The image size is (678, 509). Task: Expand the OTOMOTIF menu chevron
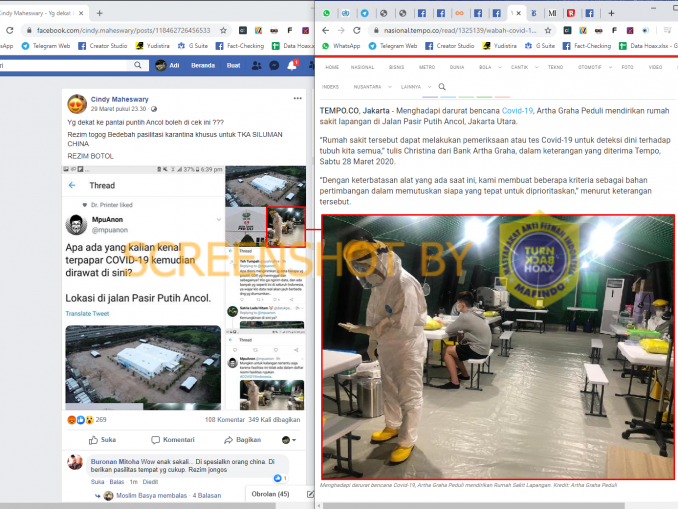611,67
